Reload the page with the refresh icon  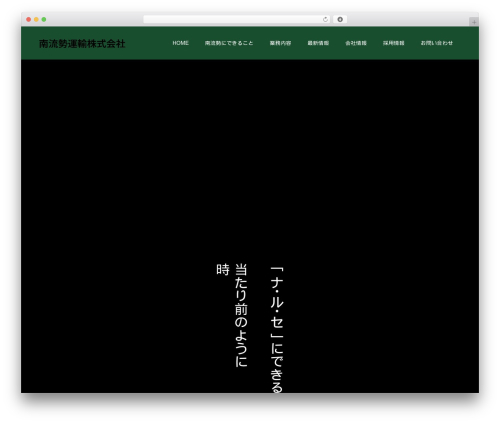325,20
